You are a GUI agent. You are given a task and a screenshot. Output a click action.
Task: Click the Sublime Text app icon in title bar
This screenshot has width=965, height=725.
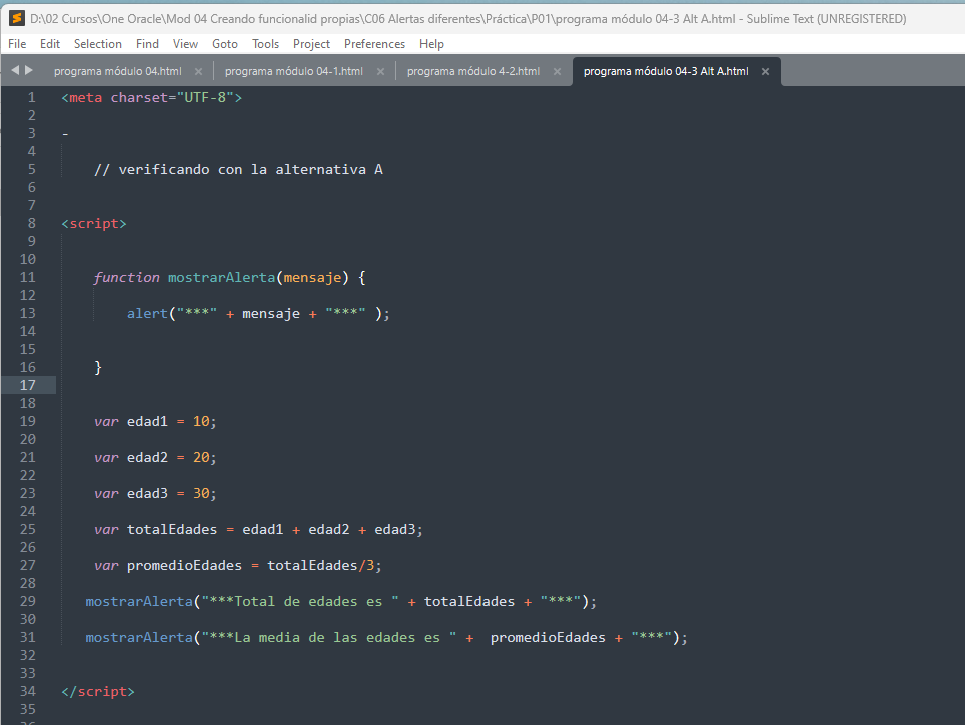pos(17,18)
